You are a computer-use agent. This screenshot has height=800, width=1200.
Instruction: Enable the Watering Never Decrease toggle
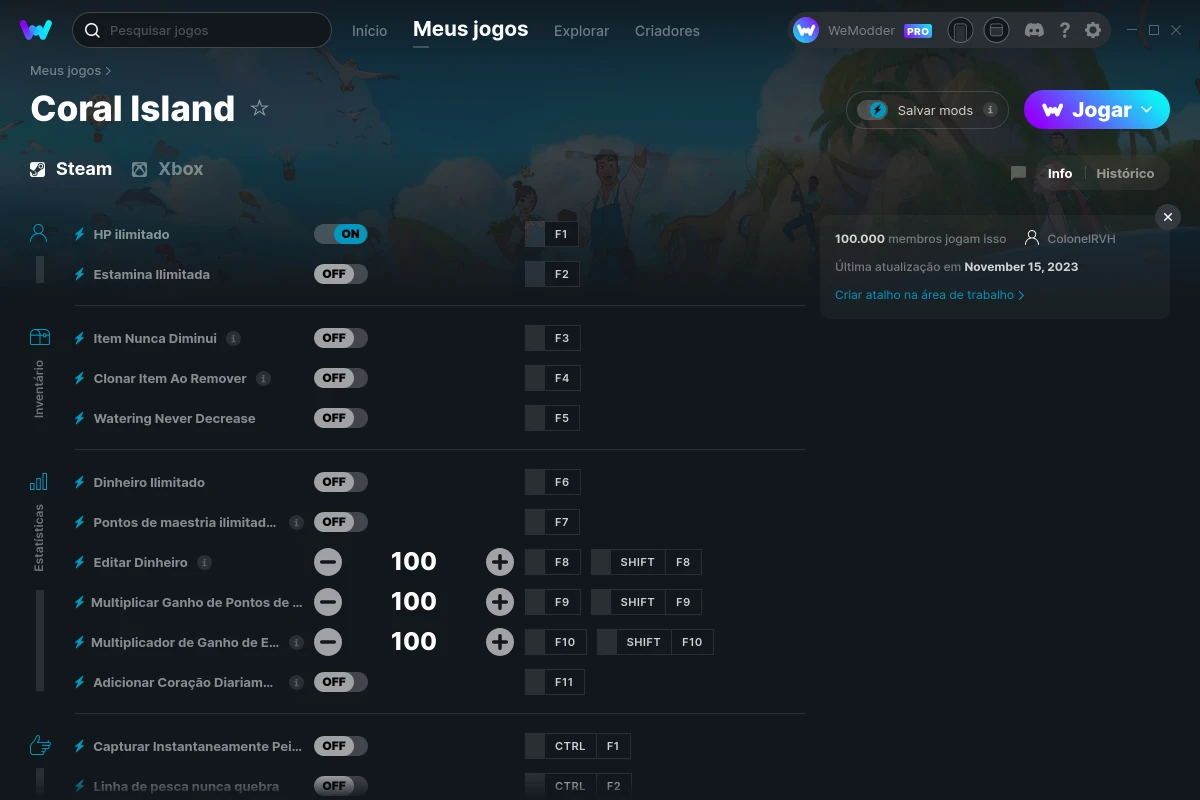pyautogui.click(x=341, y=418)
